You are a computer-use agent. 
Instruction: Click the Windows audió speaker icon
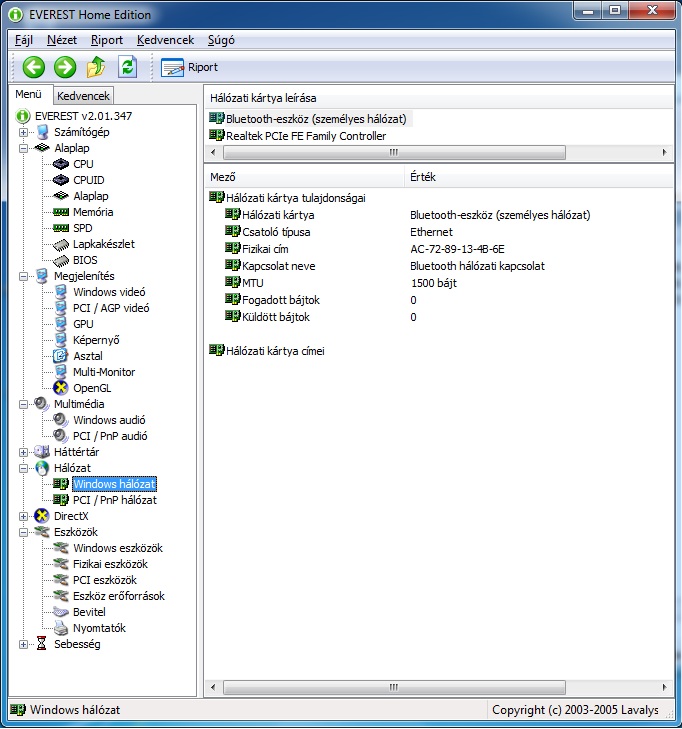click(61, 420)
